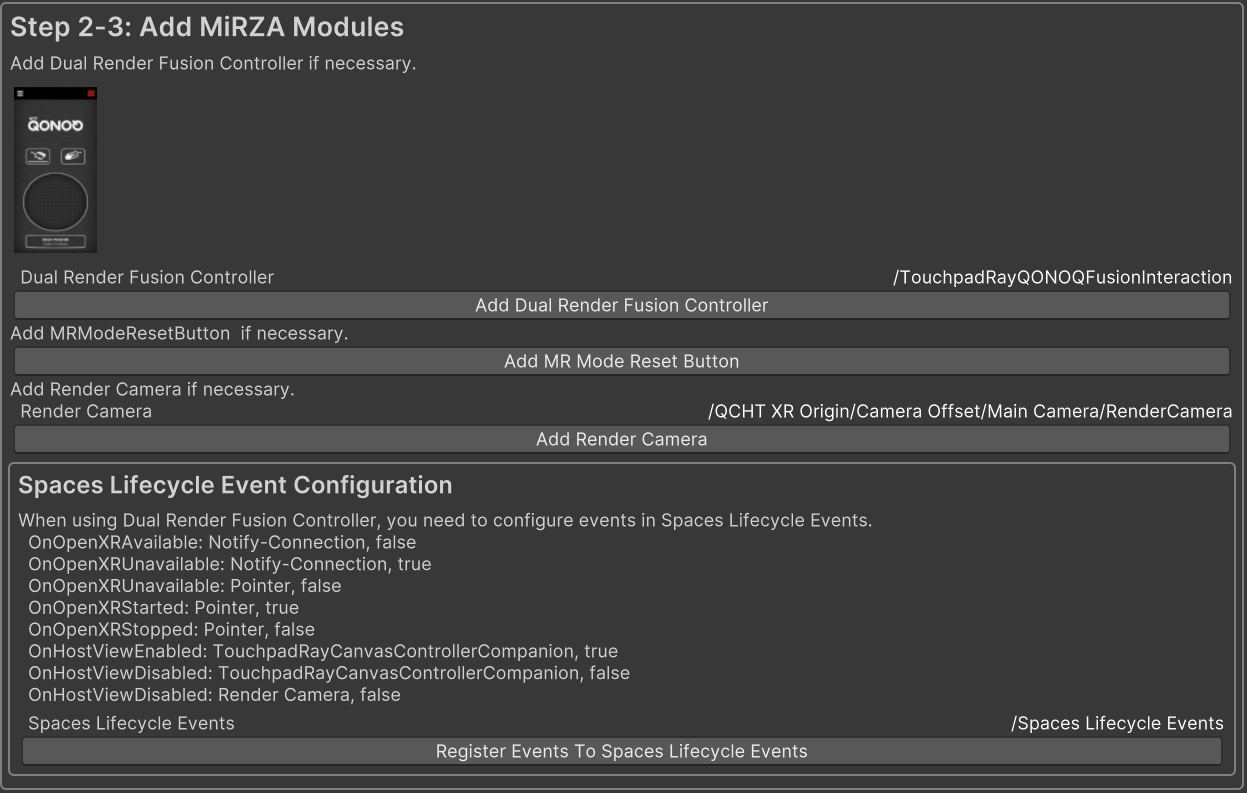The image size is (1247, 793).
Task: Click Add Dual Render Fusion Controller
Action: pos(620,305)
